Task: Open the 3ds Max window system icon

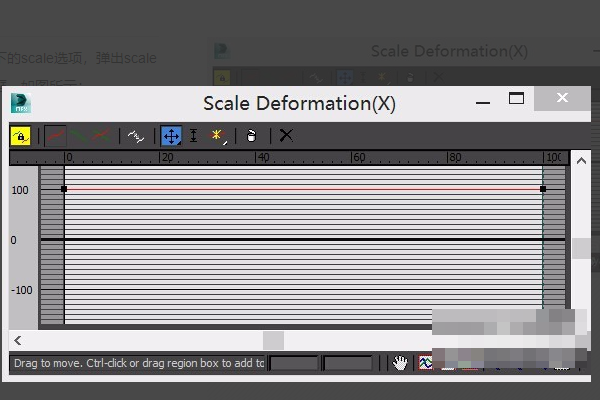Action: point(21,103)
